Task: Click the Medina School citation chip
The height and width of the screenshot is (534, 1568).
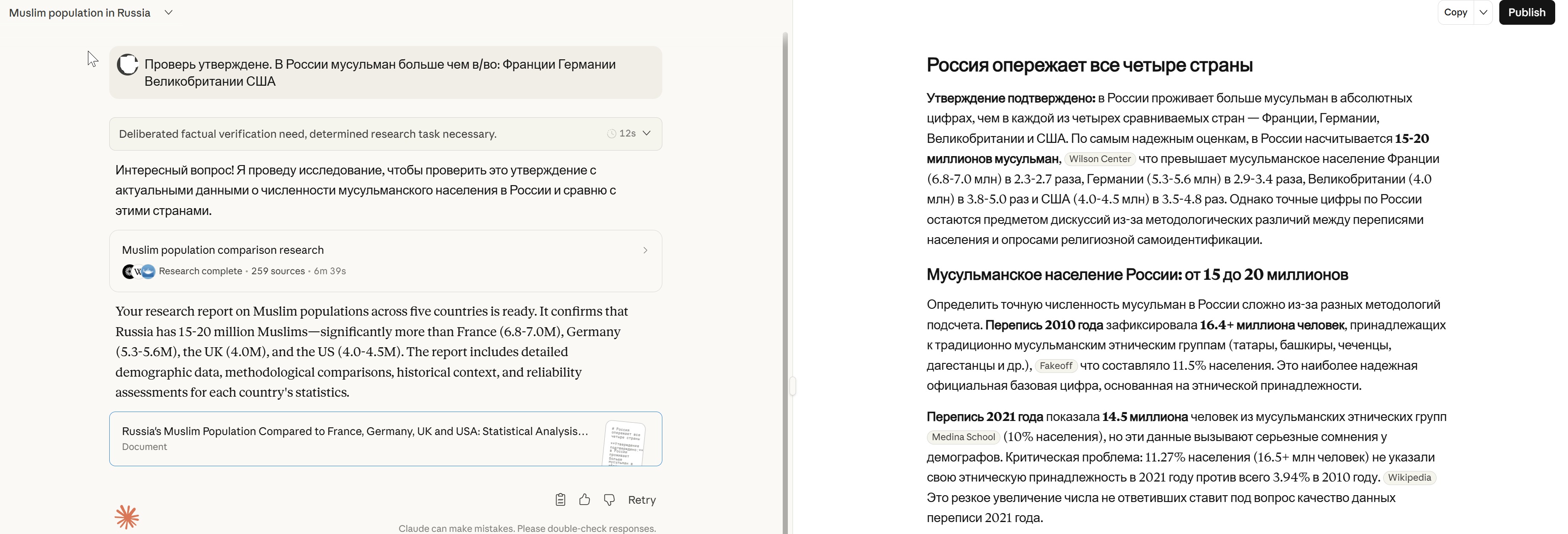Action: click(963, 437)
